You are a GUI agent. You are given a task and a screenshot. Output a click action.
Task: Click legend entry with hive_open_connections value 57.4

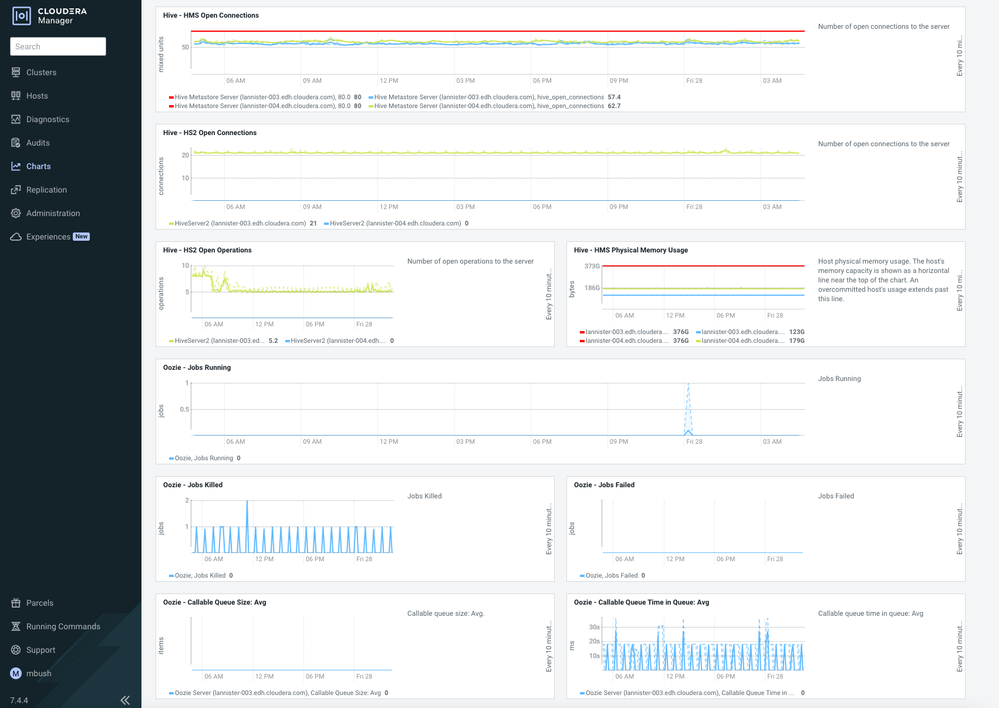[x=494, y=97]
